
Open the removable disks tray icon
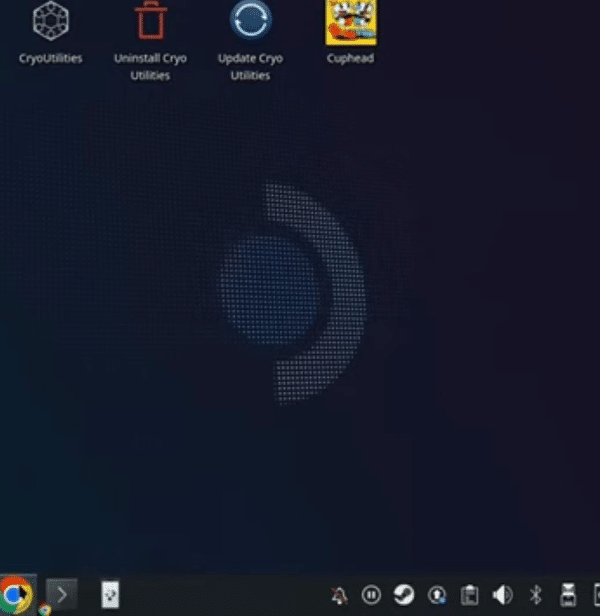click(568, 595)
